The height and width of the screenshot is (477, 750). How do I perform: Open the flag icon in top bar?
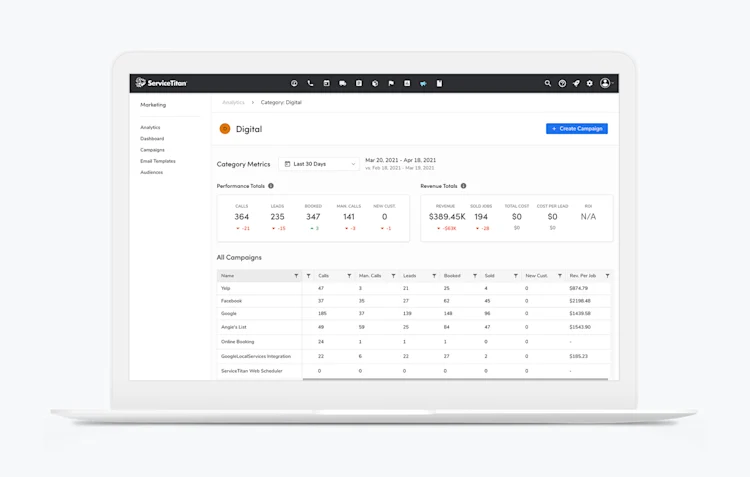tap(391, 83)
